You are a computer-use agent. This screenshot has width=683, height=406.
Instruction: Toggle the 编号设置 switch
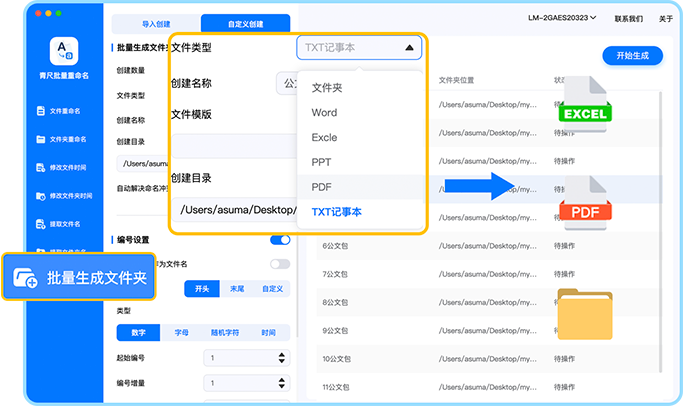coord(280,240)
